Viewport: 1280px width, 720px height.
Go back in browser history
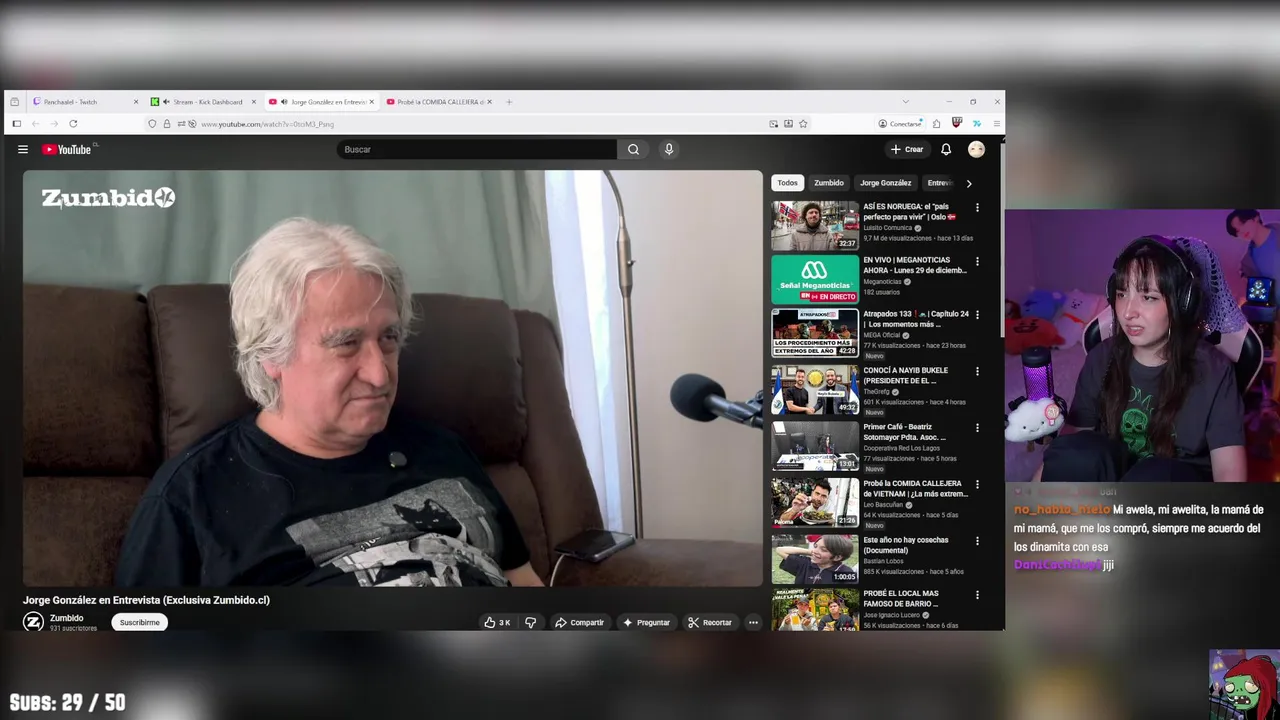coord(35,124)
